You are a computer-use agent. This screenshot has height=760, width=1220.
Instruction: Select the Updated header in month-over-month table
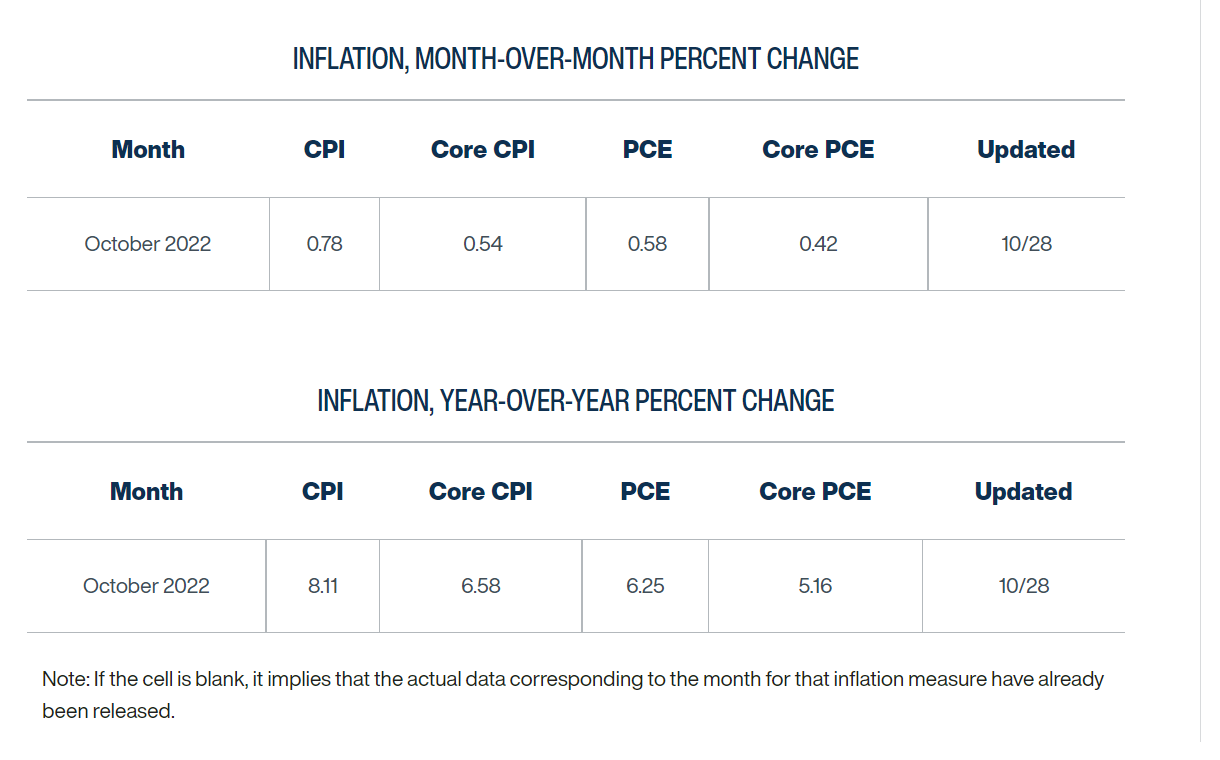click(1026, 150)
